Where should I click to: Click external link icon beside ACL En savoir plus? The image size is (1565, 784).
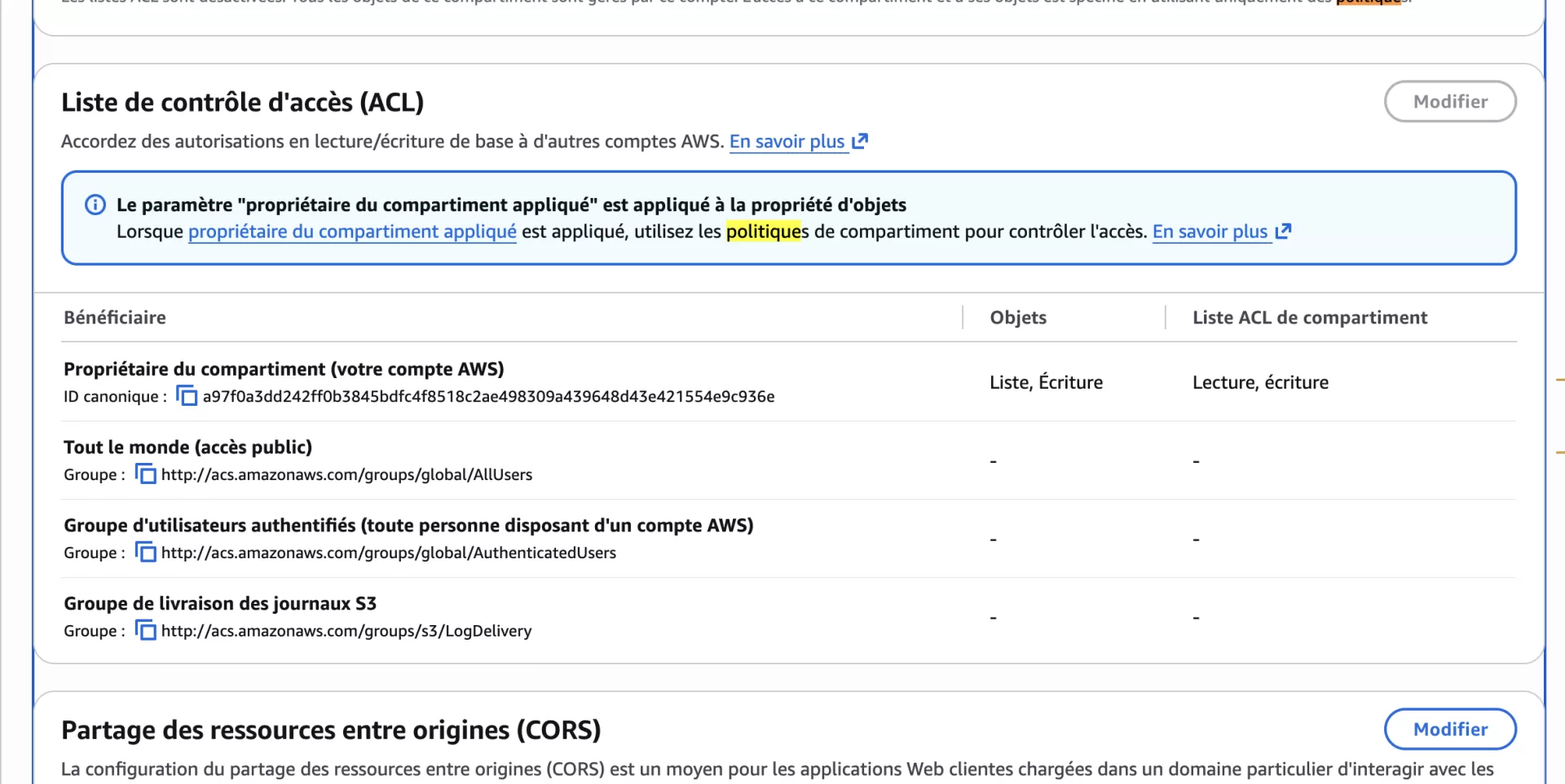point(860,141)
